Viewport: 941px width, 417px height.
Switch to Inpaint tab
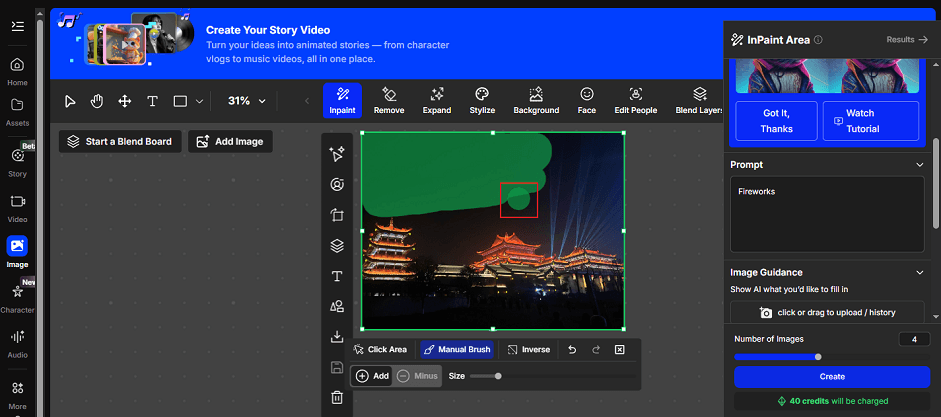(x=342, y=100)
